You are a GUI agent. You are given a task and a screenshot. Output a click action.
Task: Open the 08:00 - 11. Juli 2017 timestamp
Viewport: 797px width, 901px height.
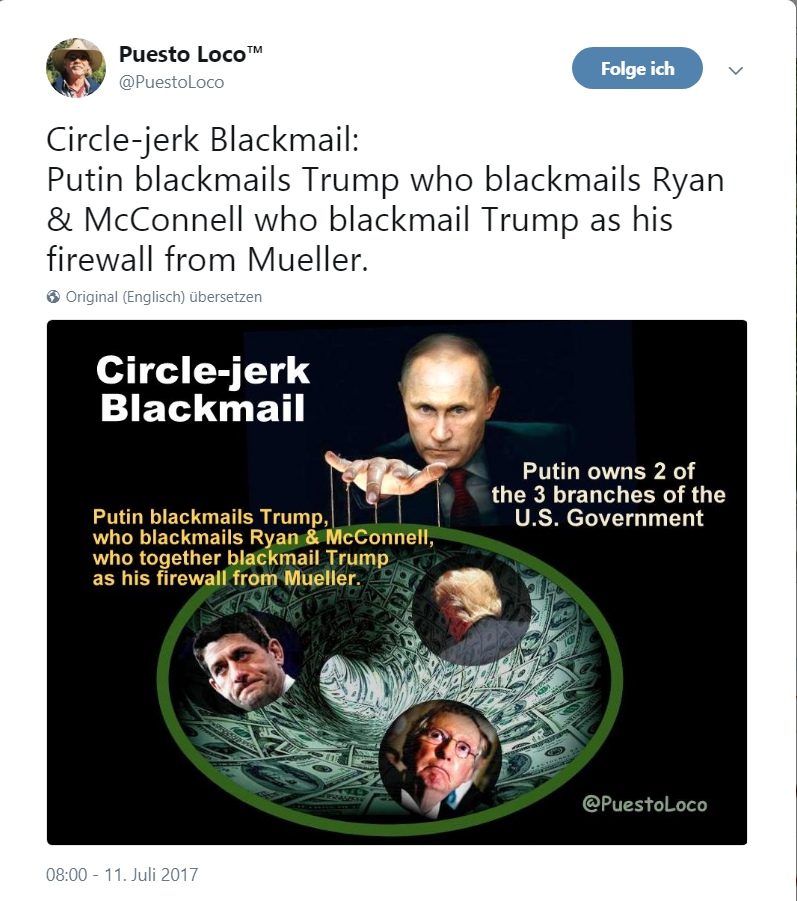pos(122,875)
